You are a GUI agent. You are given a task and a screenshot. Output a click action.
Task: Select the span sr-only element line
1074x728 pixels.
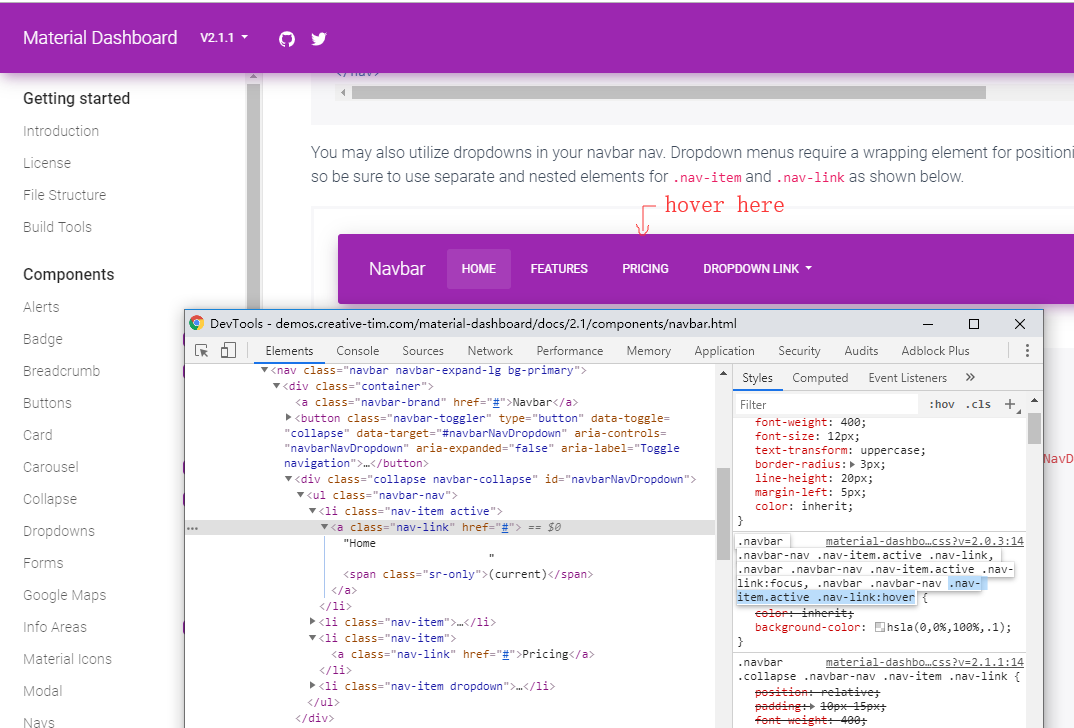coord(468,575)
